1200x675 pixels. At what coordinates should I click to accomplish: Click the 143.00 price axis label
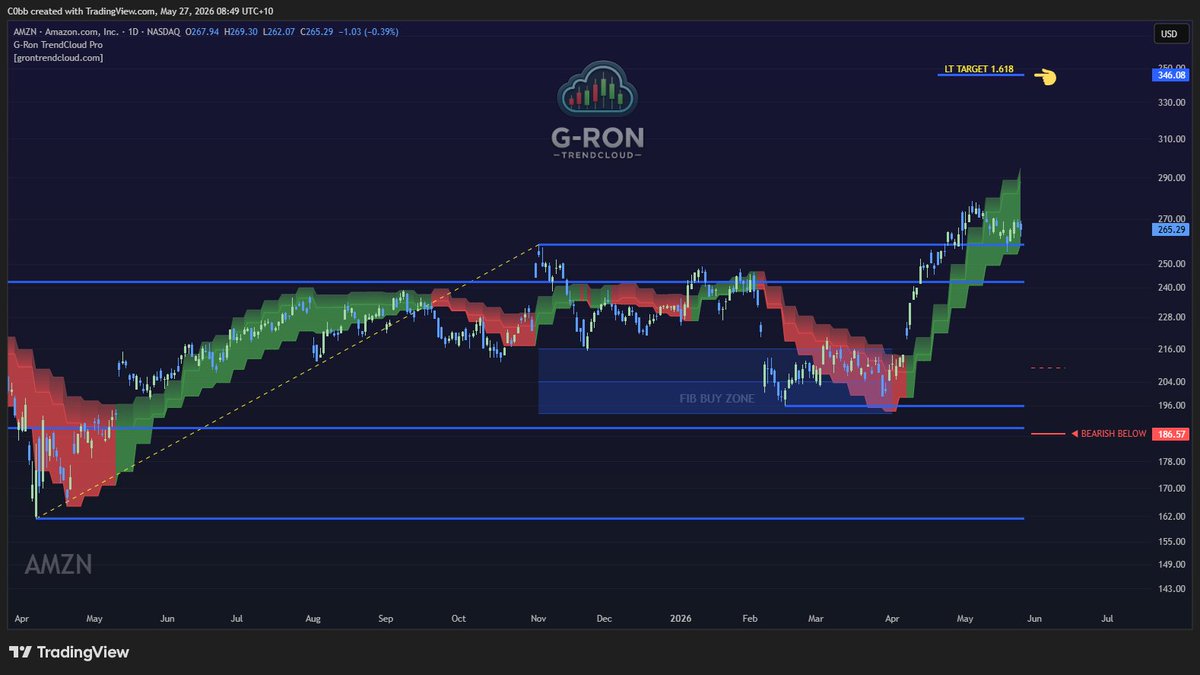coord(1172,588)
